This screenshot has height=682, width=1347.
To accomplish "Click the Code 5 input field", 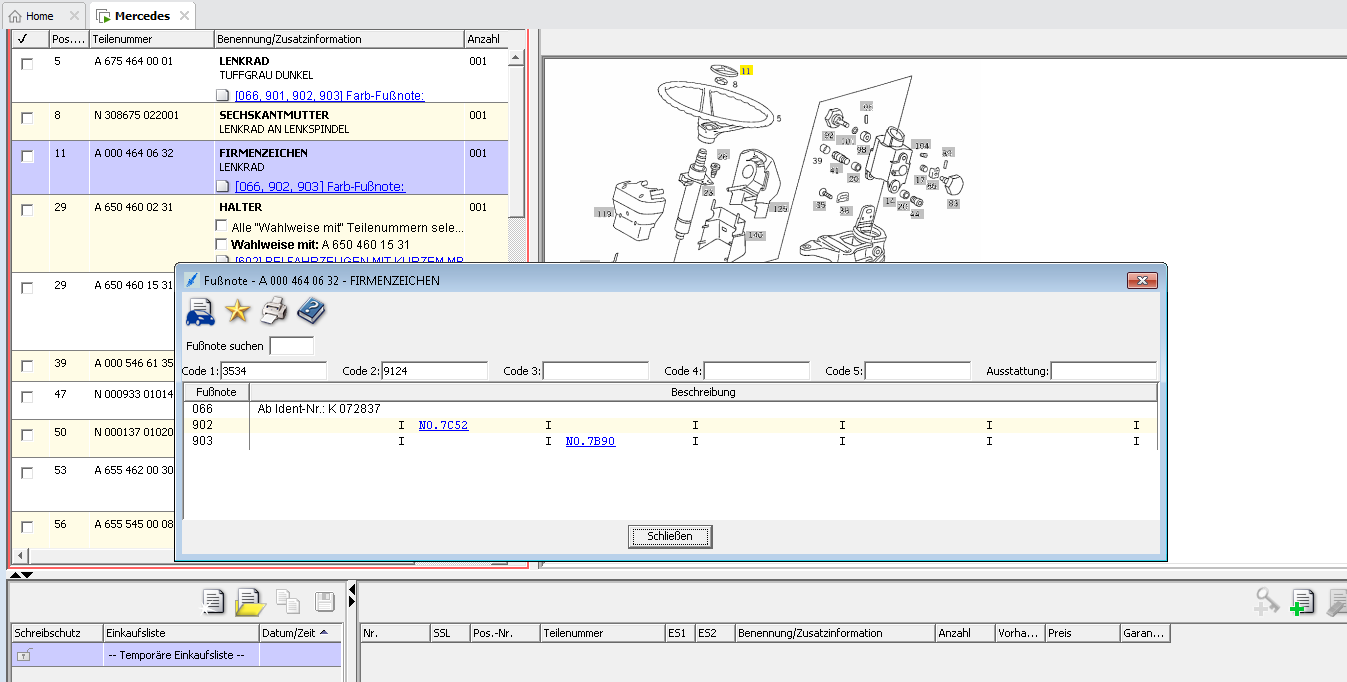I will point(917,371).
